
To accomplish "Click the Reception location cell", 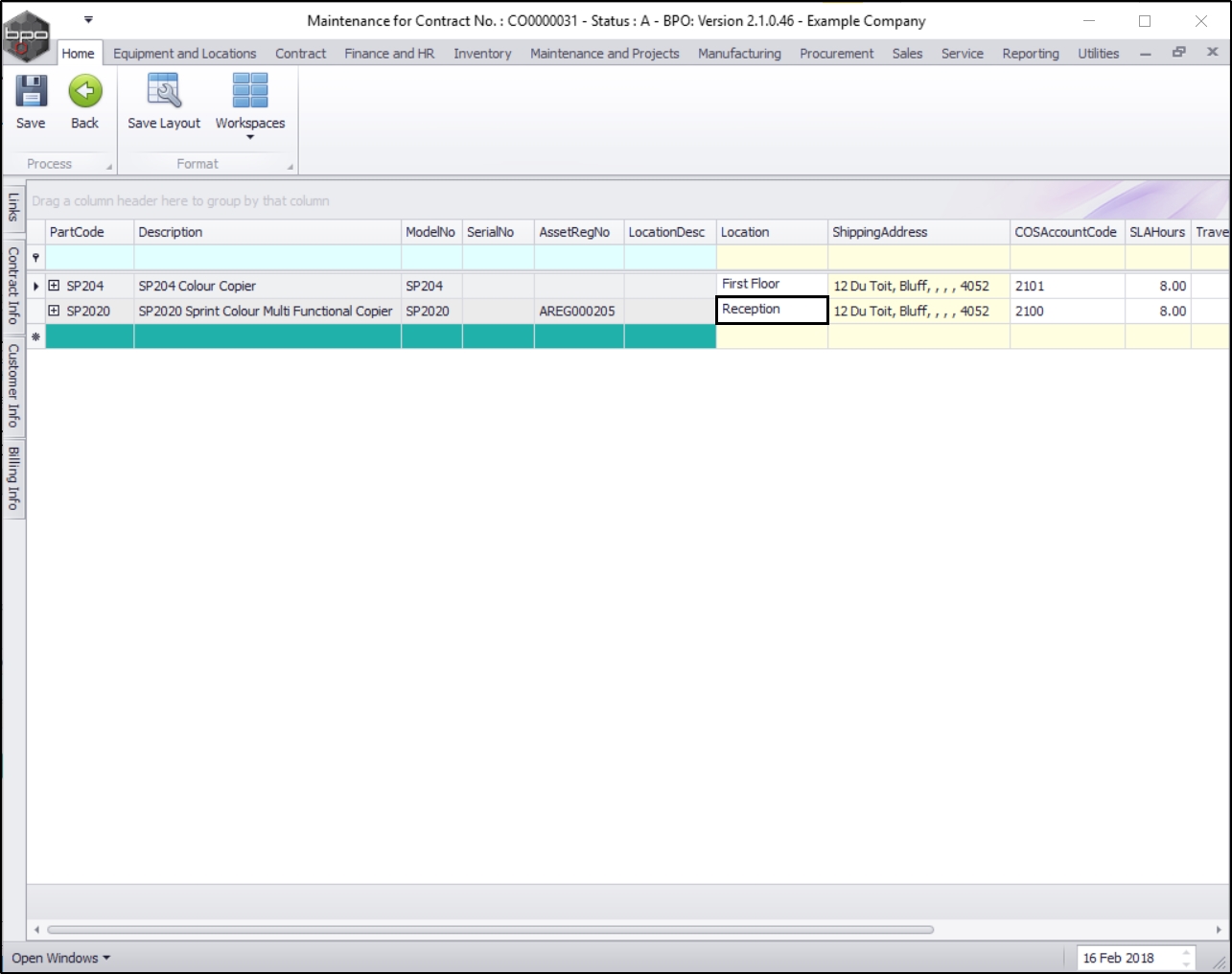I will coord(772,310).
